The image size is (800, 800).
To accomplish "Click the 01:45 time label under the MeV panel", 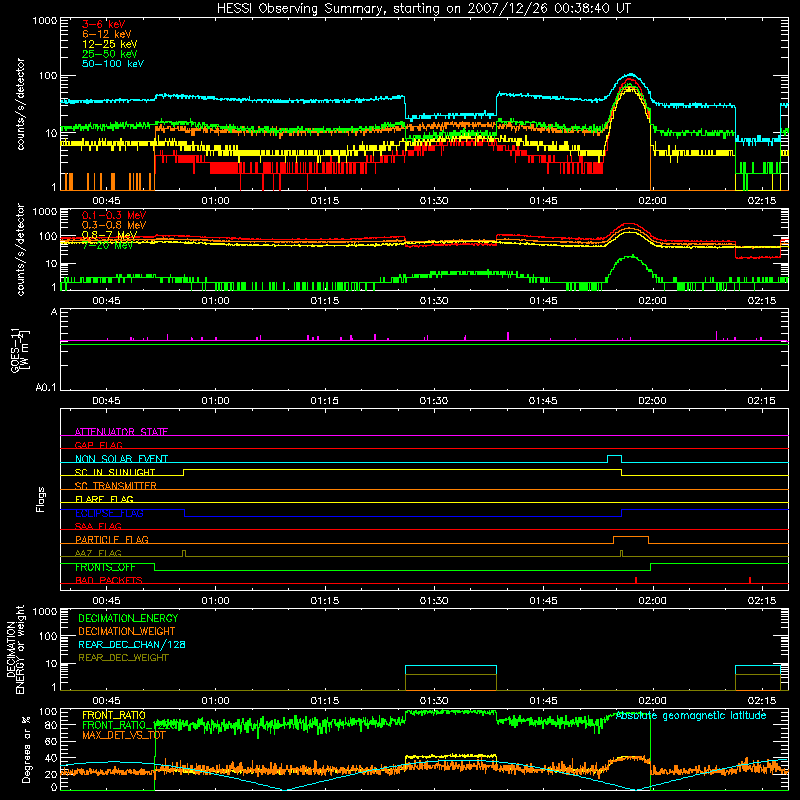I will 543,301.
